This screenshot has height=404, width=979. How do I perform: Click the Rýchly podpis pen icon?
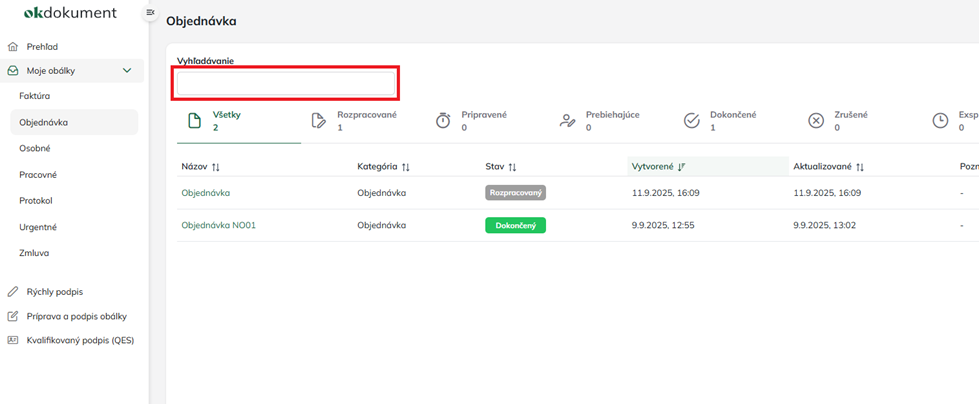13,292
